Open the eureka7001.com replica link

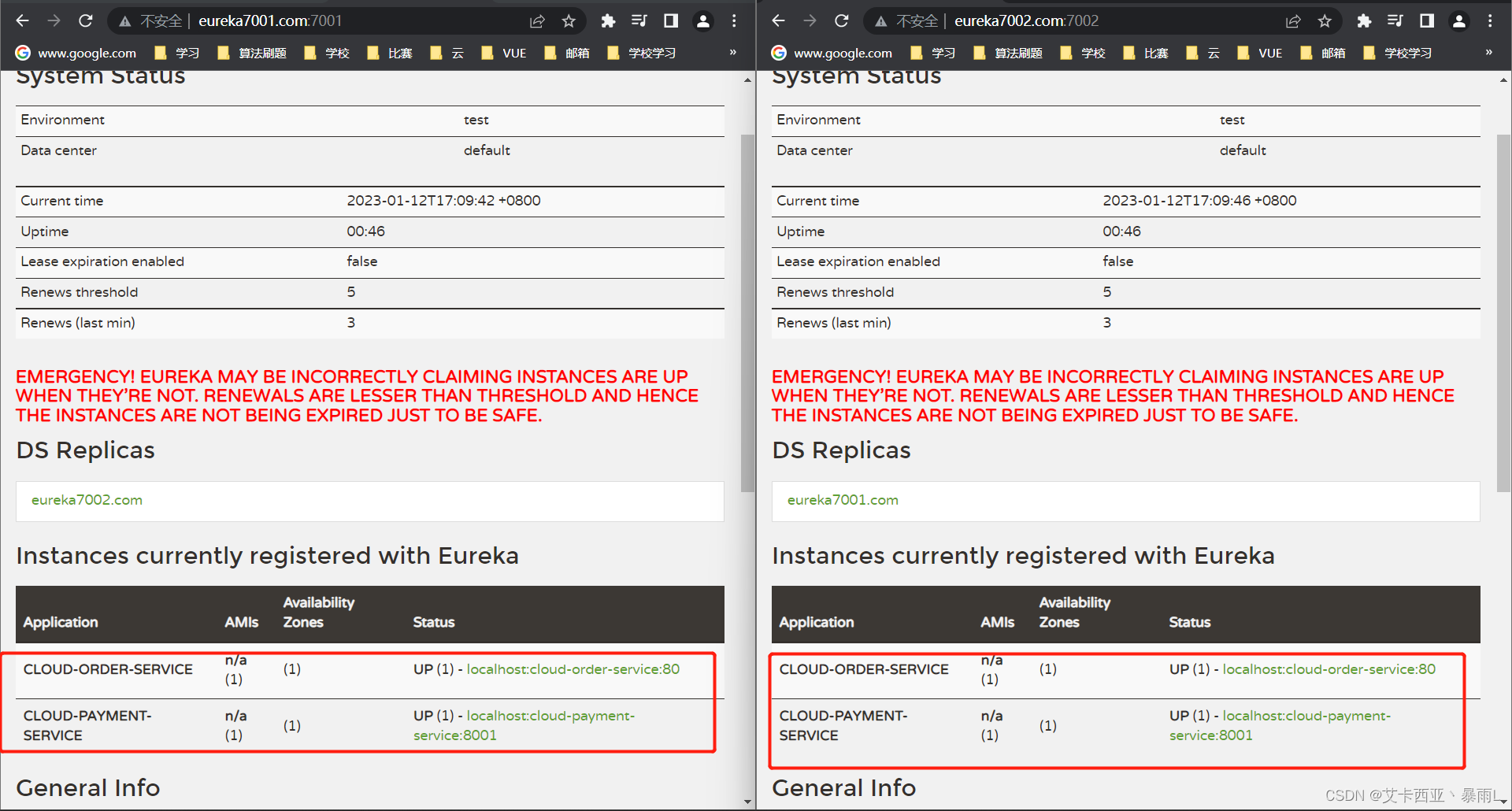click(x=843, y=500)
